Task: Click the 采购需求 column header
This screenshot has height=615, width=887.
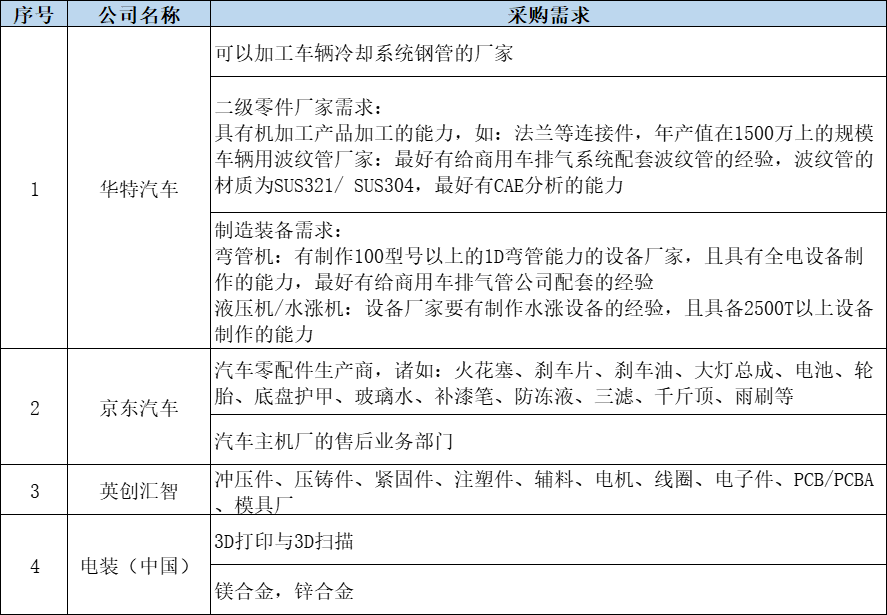Action: pyautogui.click(x=548, y=14)
